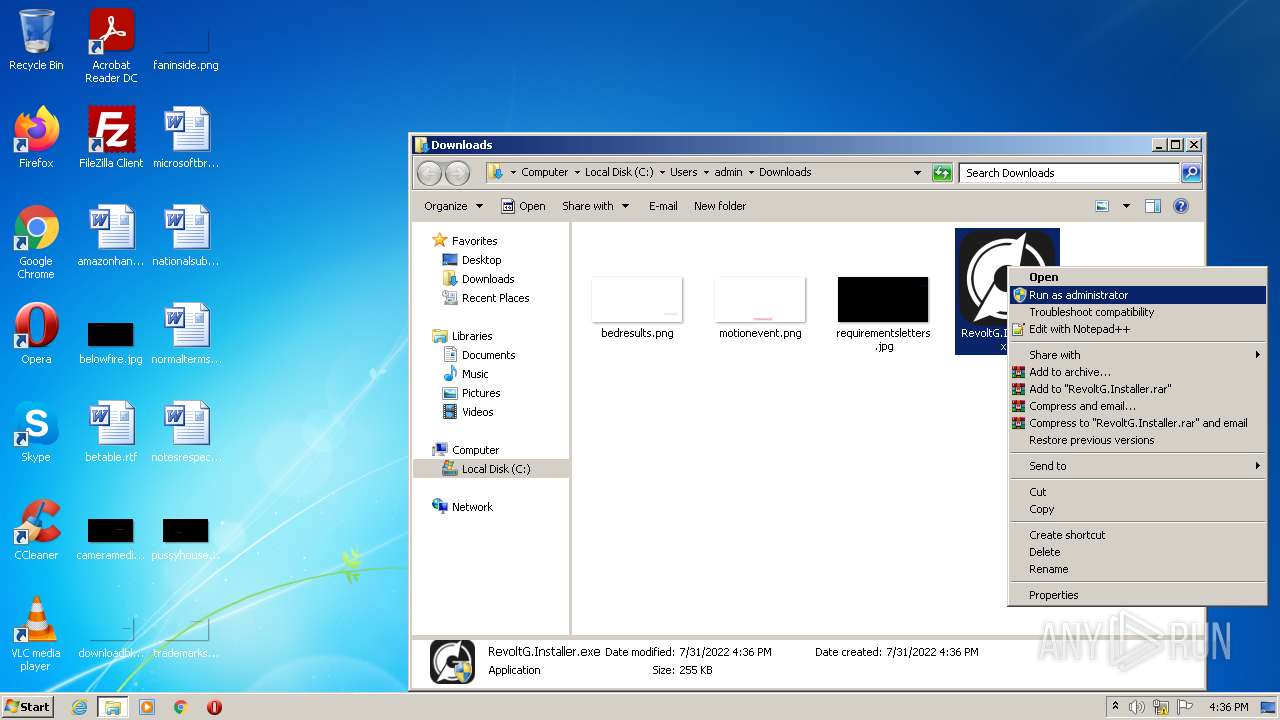Select Local Disk (C:) in sidebar

[491, 469]
